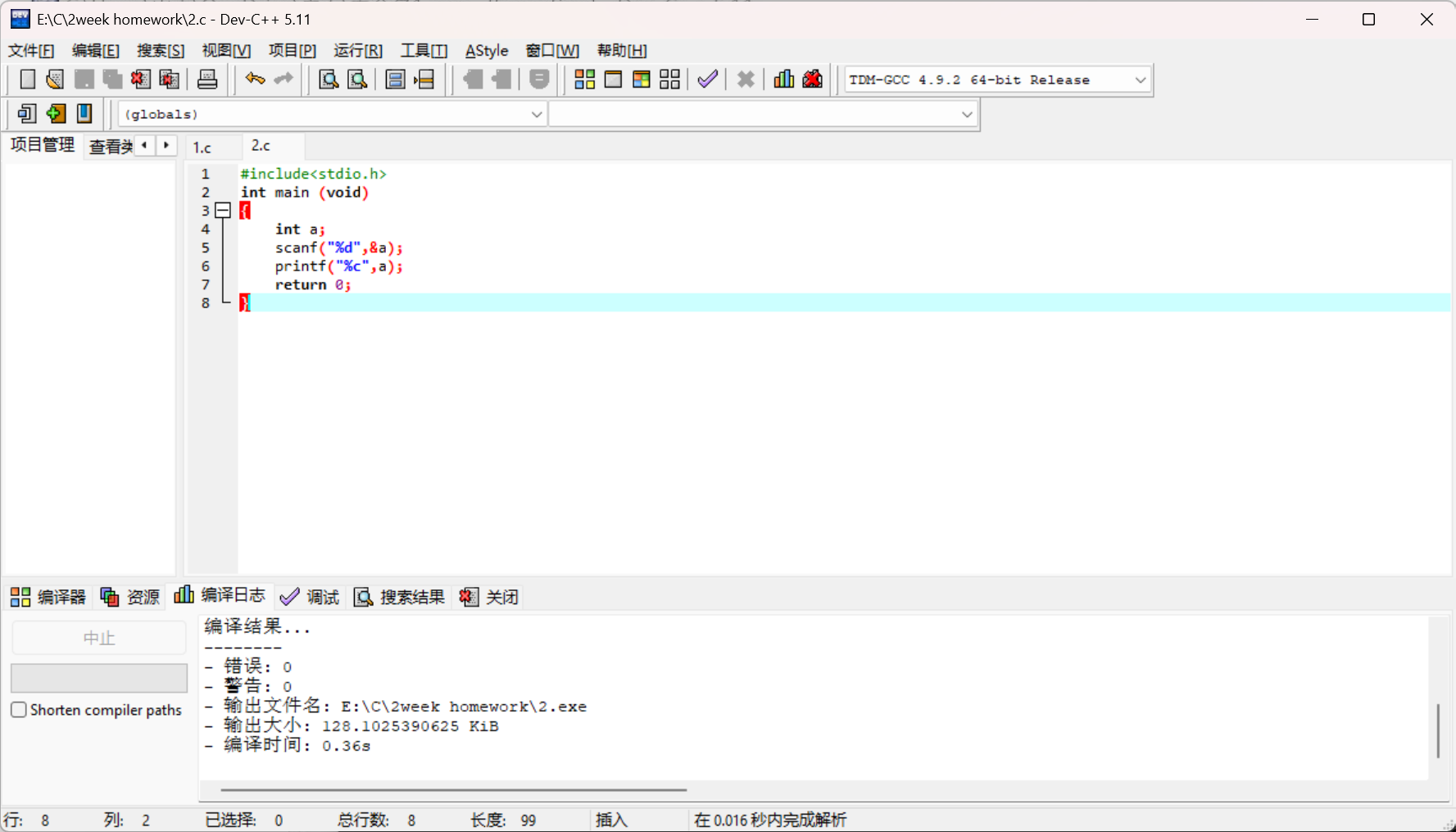Click the compile log vertical scrollbar

1438,730
